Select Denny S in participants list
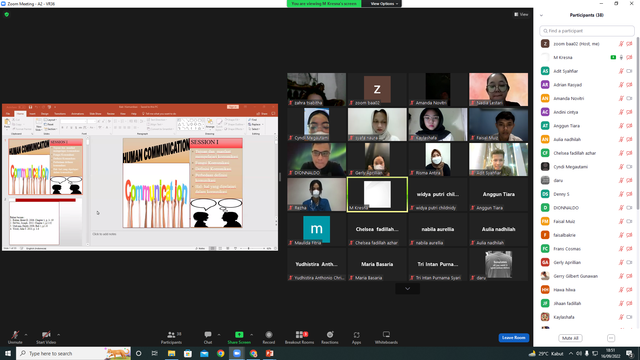Viewport: 640px width, 360px height. pyautogui.click(x=587, y=194)
